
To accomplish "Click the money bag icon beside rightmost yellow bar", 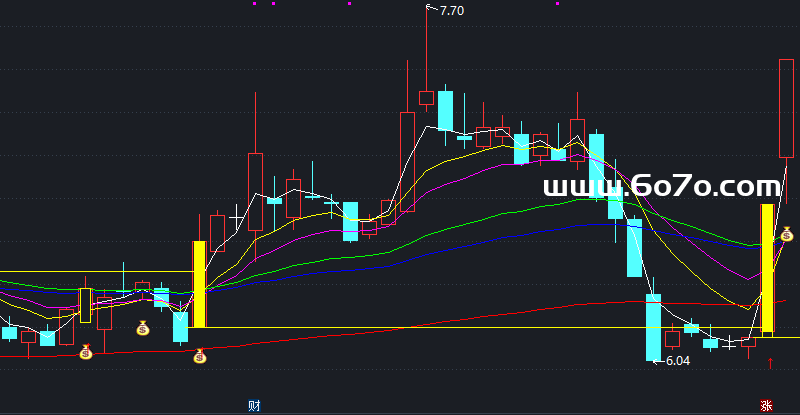I will [787, 235].
